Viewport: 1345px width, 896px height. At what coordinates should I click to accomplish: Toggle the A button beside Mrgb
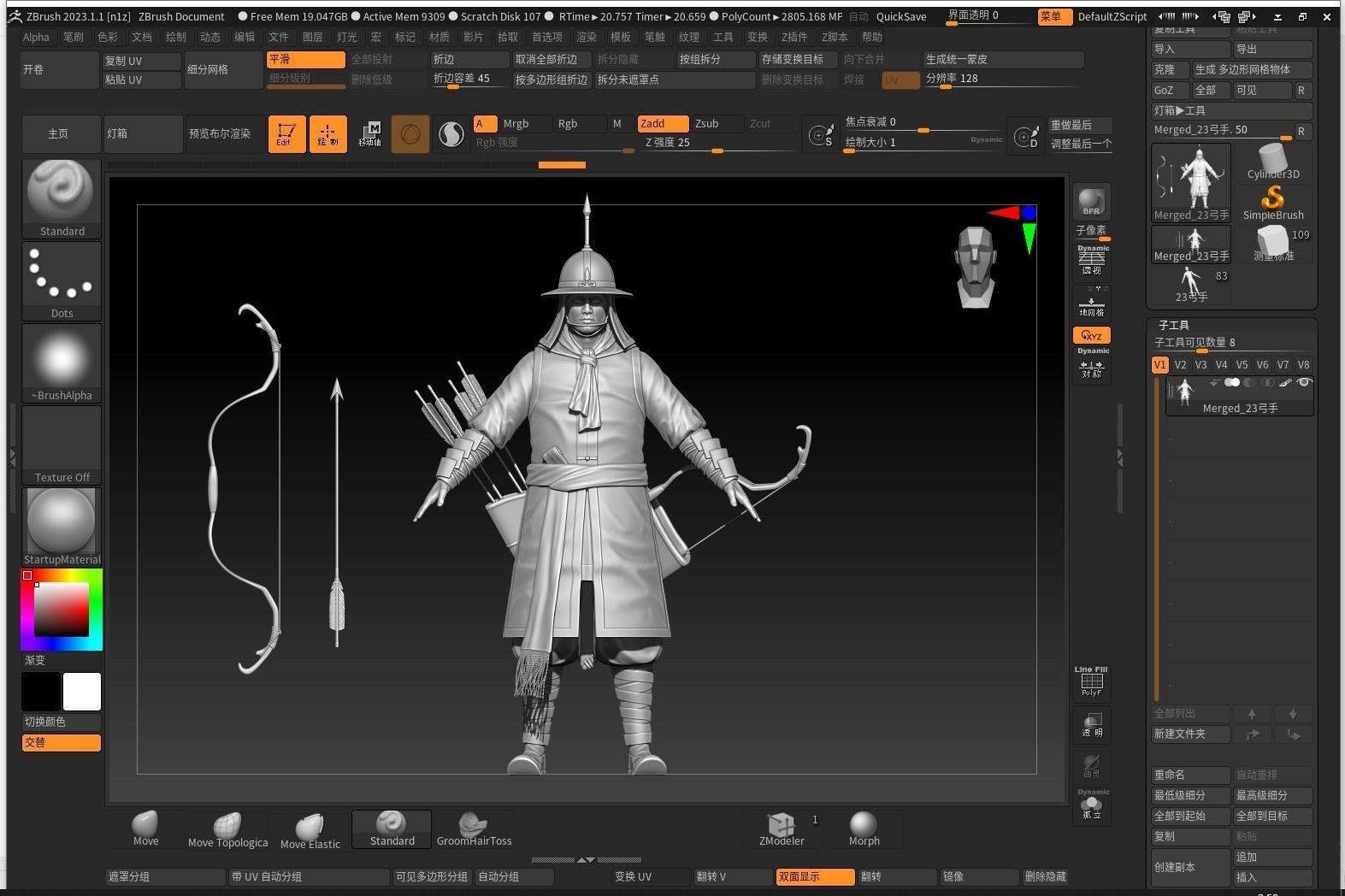pos(485,124)
